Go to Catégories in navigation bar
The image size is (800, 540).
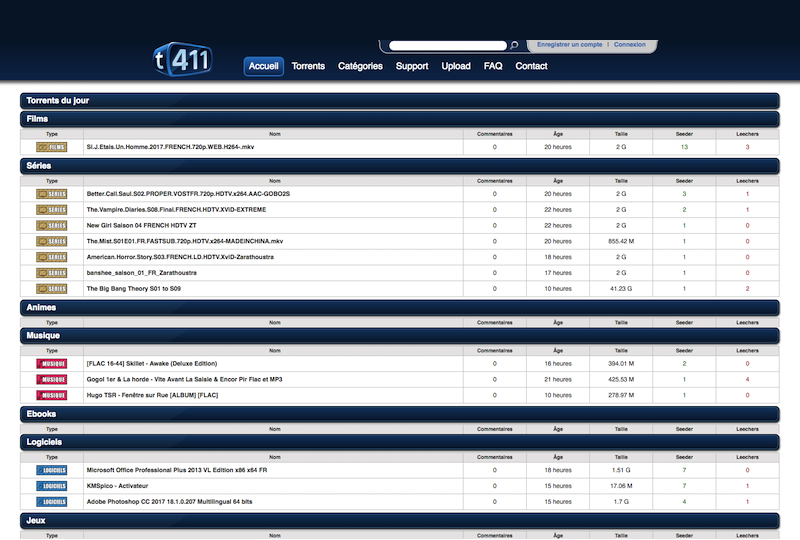[x=360, y=66]
